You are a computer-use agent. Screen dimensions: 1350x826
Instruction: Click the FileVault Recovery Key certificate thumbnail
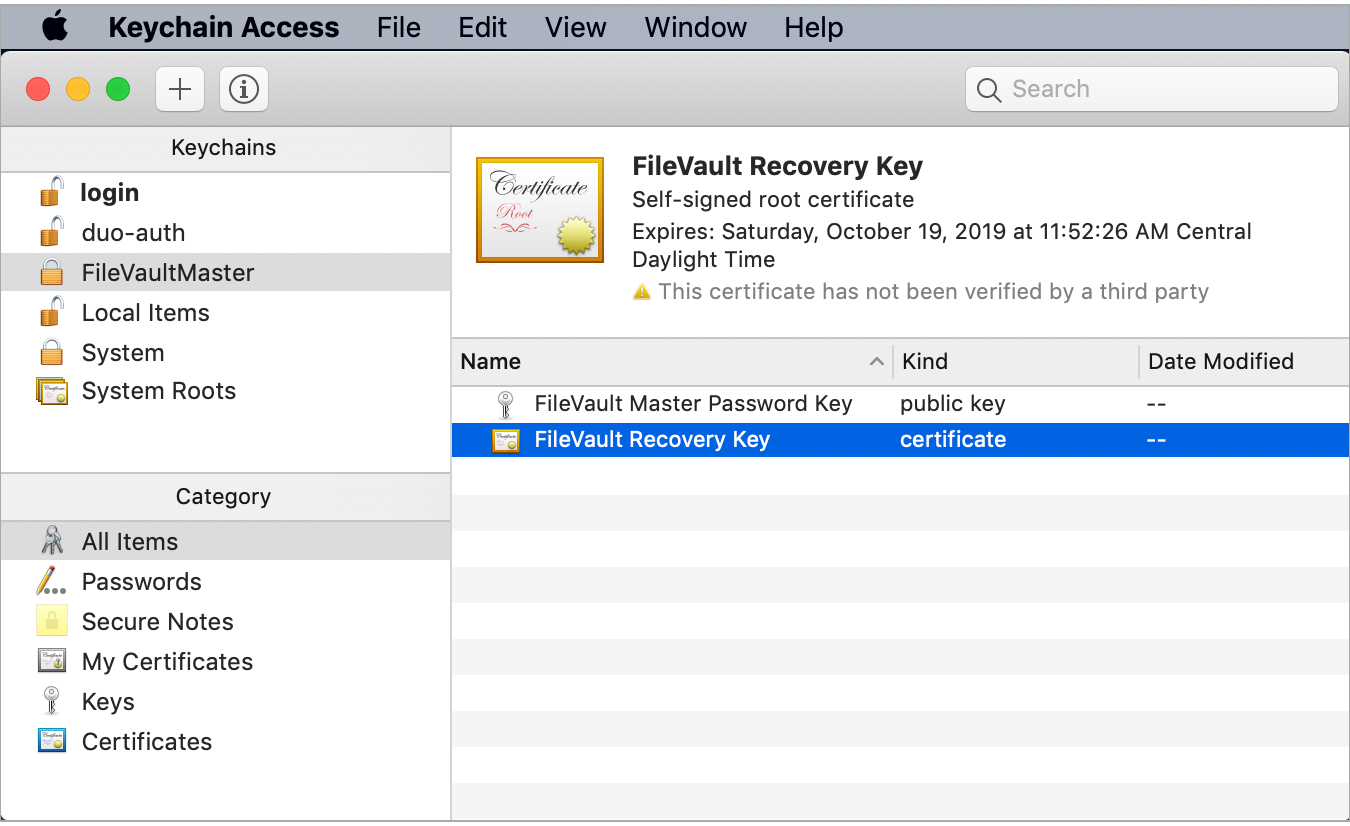(x=539, y=209)
